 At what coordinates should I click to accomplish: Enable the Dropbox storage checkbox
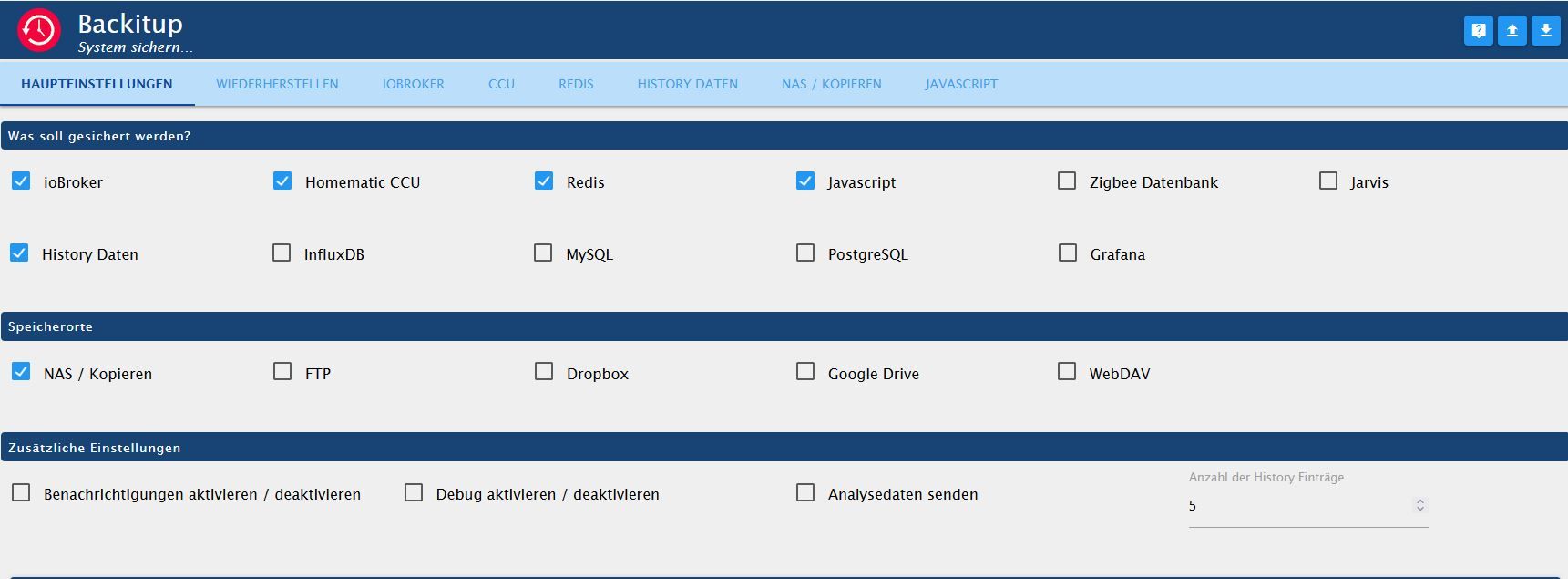pos(544,372)
